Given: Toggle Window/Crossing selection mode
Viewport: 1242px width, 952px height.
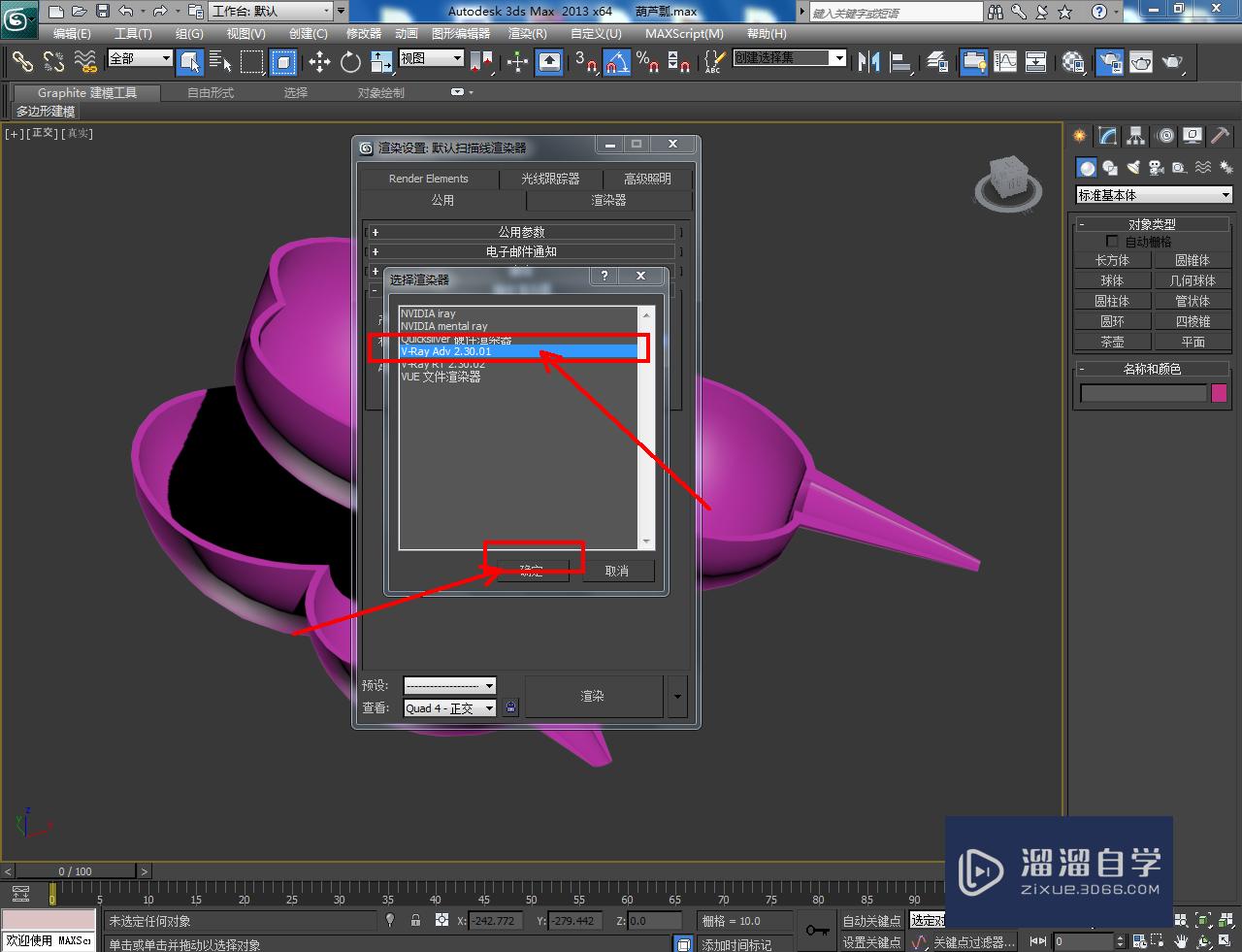Looking at the screenshot, I should 282,62.
